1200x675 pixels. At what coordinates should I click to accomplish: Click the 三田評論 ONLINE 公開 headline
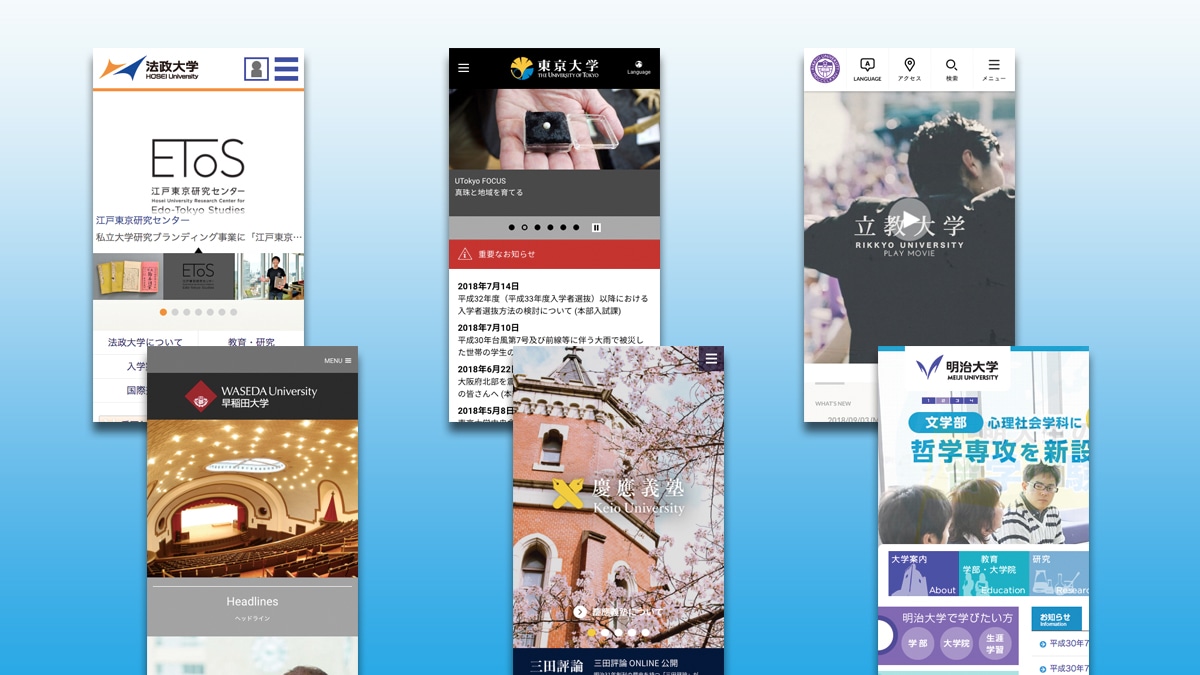(636, 662)
